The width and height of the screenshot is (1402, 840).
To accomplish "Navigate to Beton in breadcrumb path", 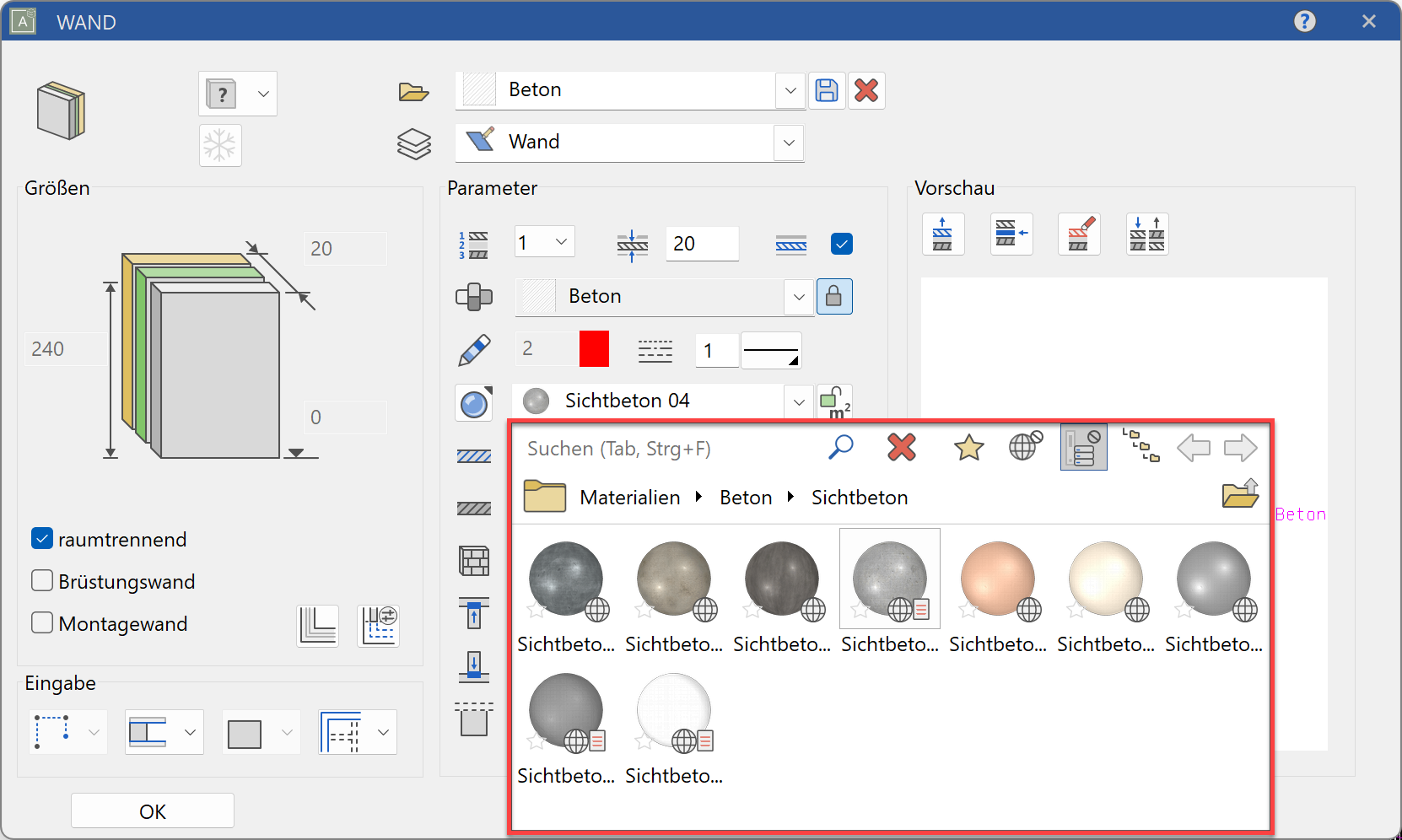I will 746,498.
